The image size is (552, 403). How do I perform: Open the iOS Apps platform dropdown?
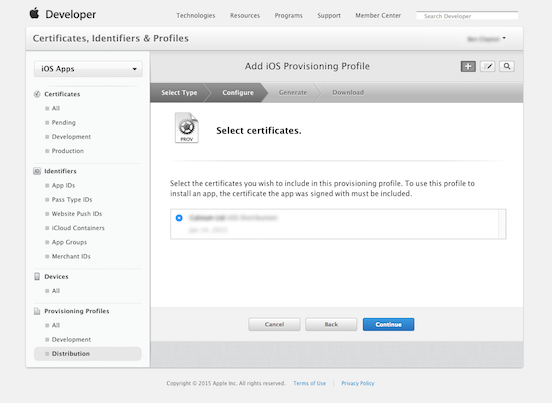coord(88,69)
